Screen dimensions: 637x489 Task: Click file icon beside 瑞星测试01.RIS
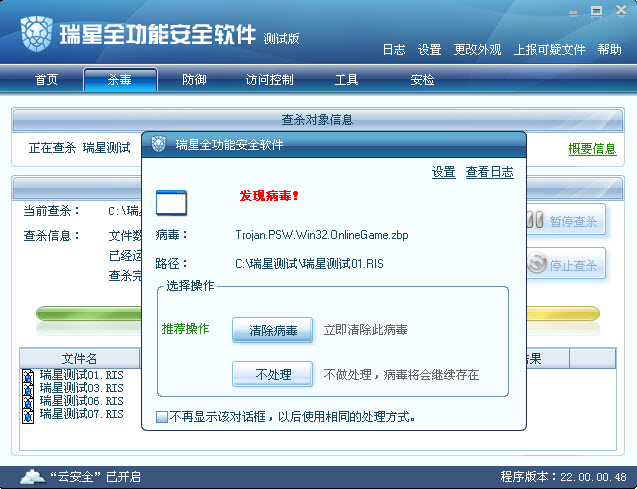coord(28,376)
